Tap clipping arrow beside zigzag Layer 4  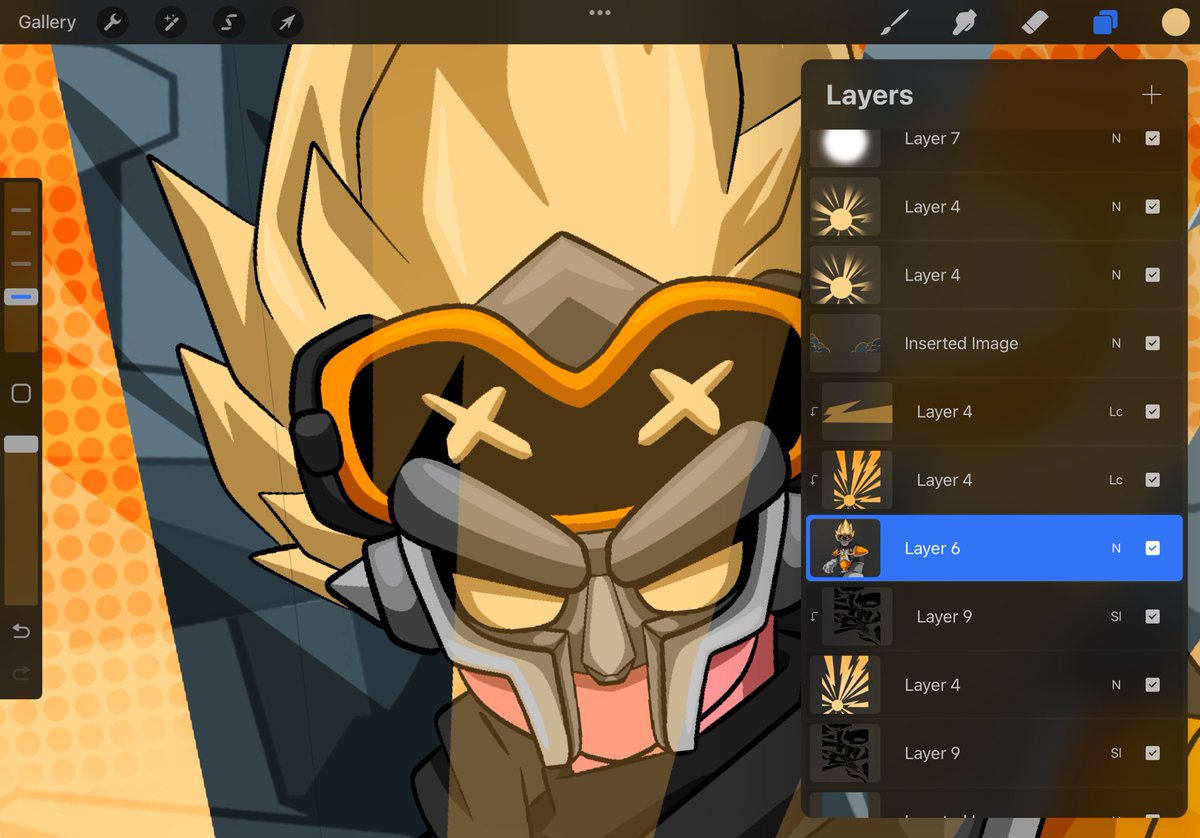point(813,411)
